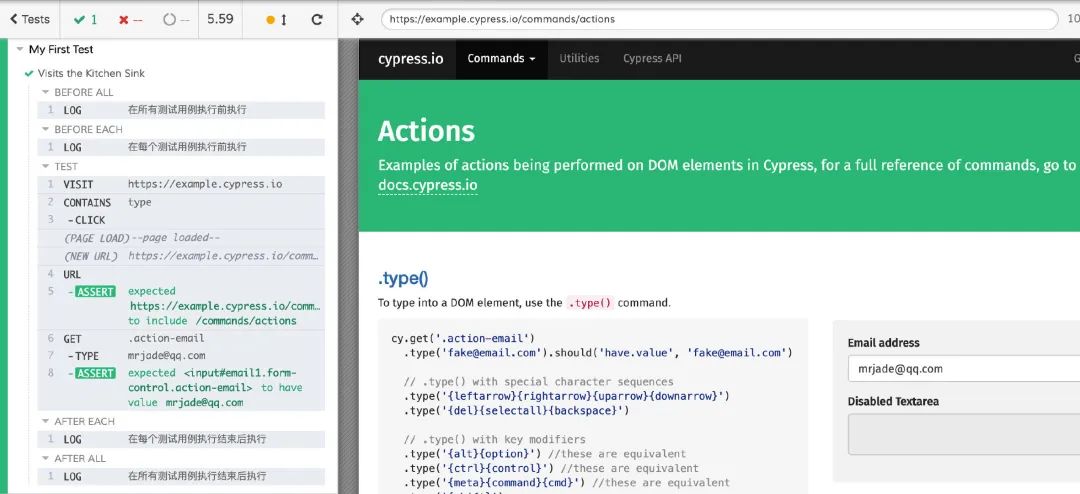
Task: Collapse the BEFORE EACH hook section
Action: click(x=82, y=130)
